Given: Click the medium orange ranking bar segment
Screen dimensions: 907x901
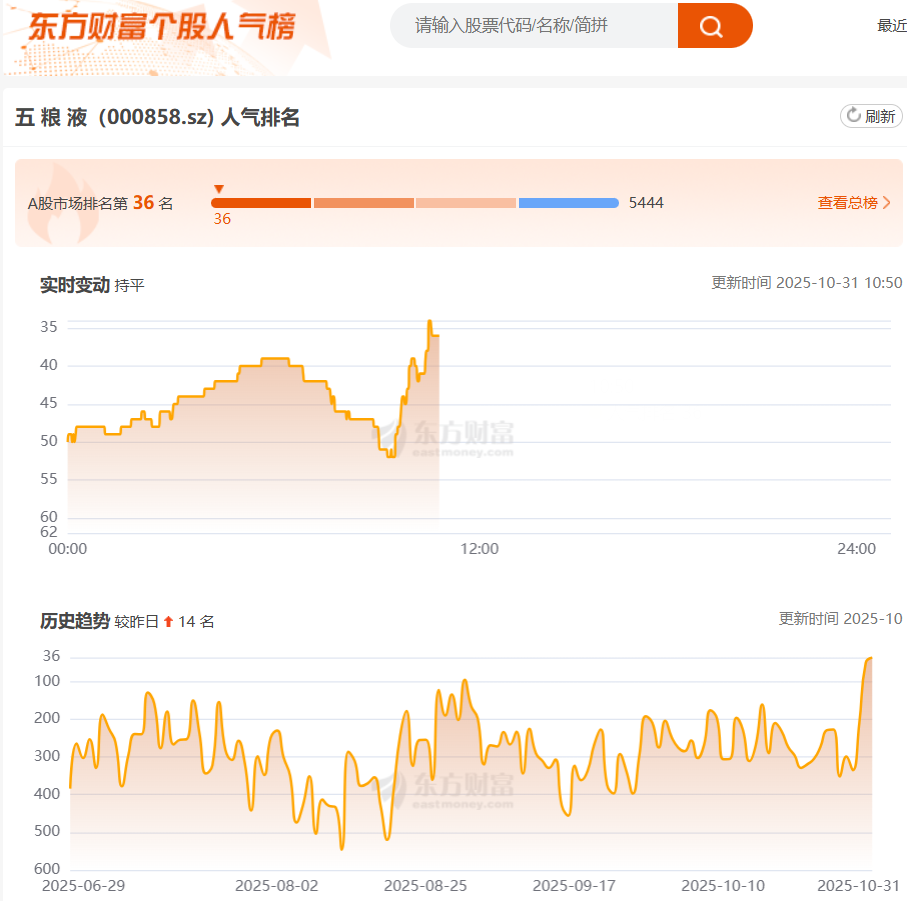Looking at the screenshot, I should [364, 203].
